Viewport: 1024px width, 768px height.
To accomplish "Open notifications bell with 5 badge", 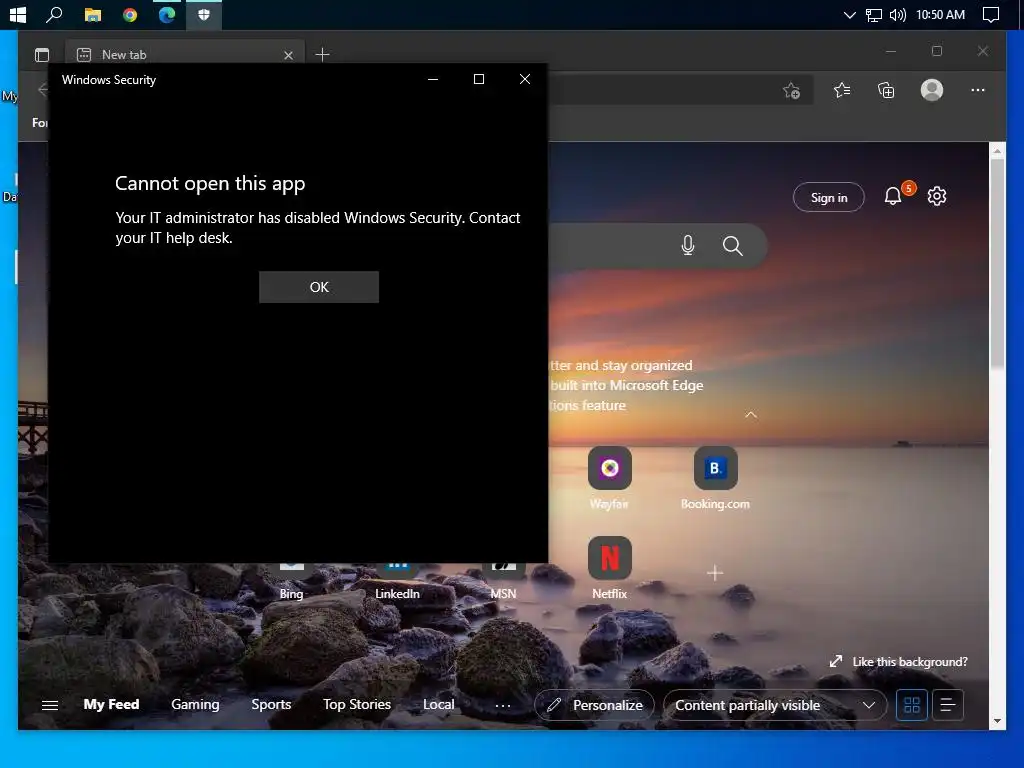I will (x=893, y=196).
